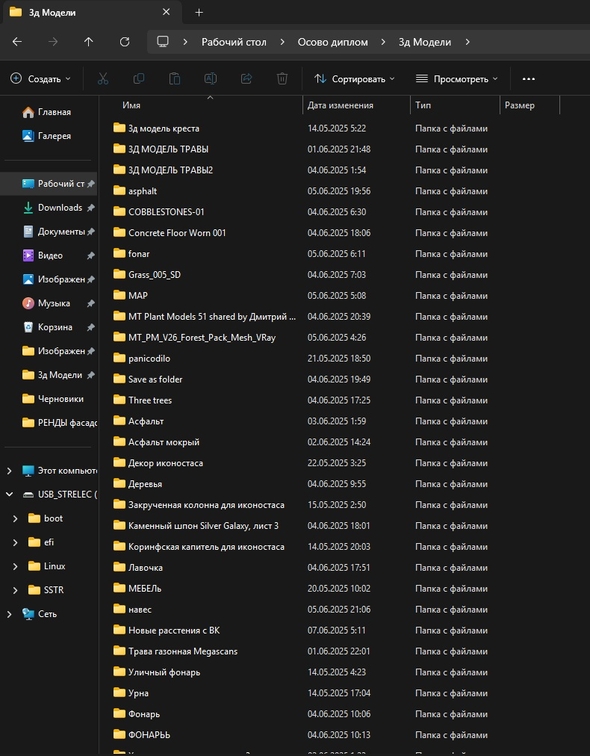Navigate back with the left arrow
Viewport: 590px width, 756px height.
[17, 42]
